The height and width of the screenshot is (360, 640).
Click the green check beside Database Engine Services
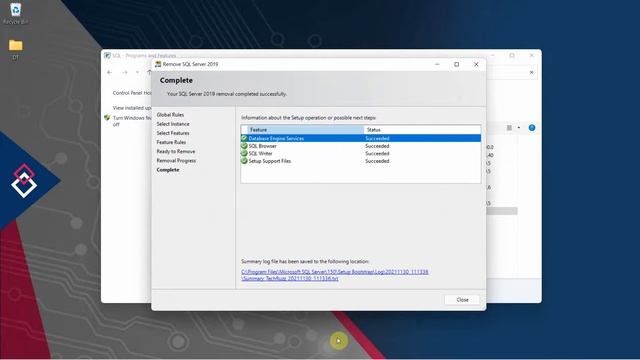pyautogui.click(x=244, y=138)
